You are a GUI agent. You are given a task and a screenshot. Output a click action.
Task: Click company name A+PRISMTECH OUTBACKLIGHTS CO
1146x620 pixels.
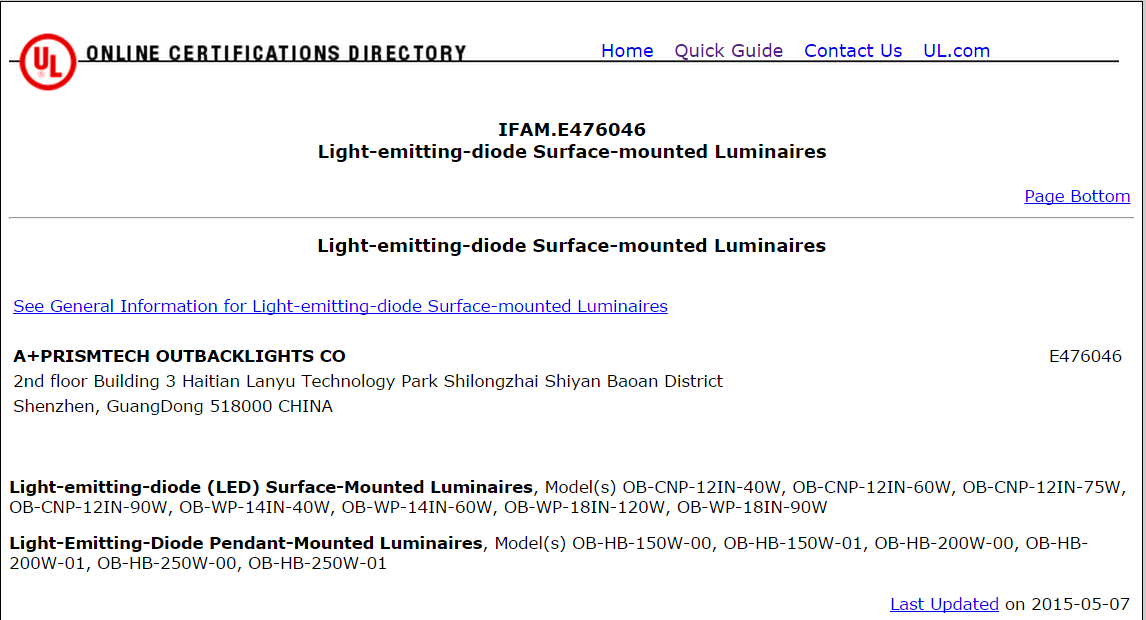[x=179, y=356]
